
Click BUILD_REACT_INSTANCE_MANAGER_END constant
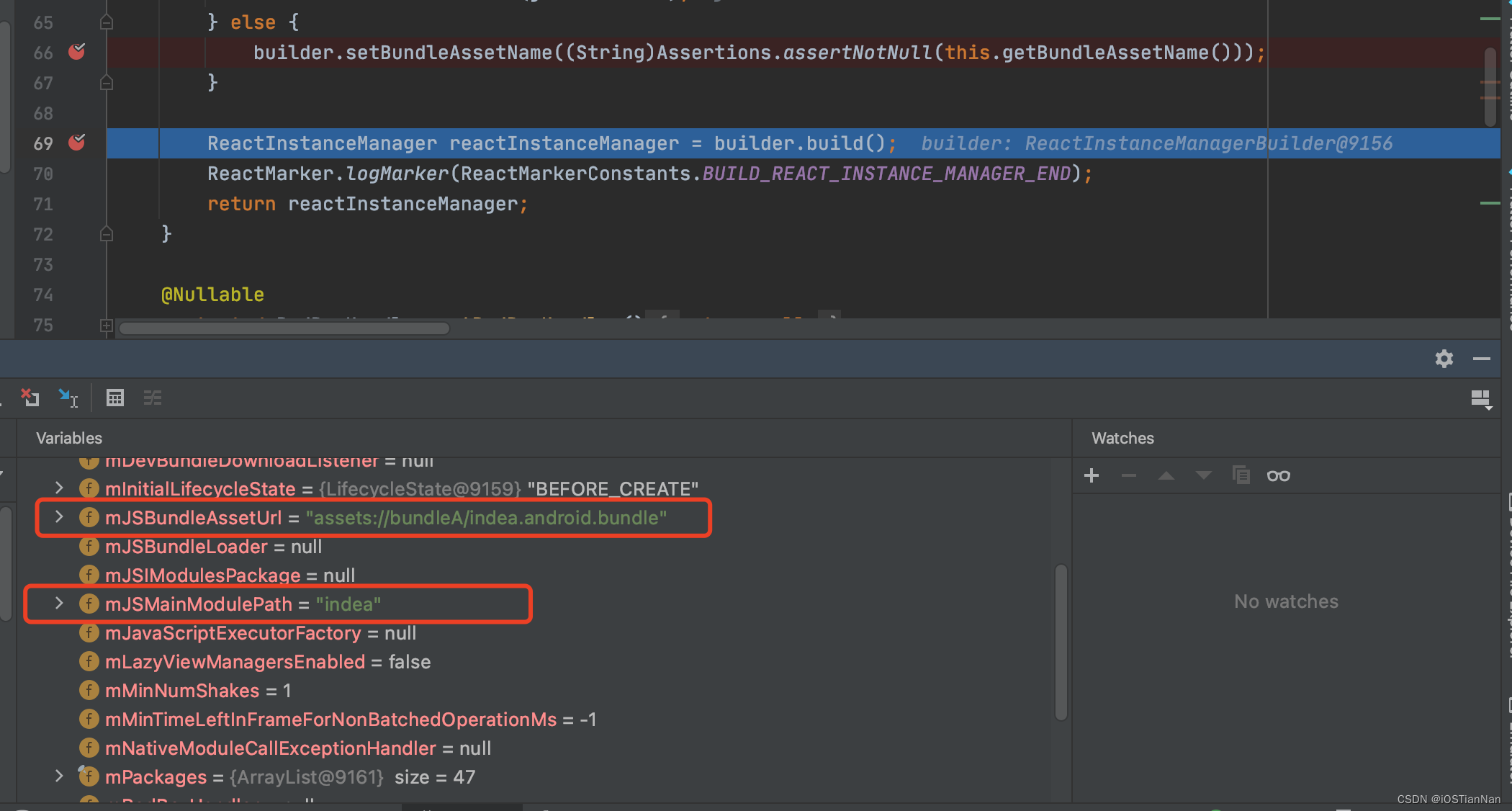tap(886, 174)
